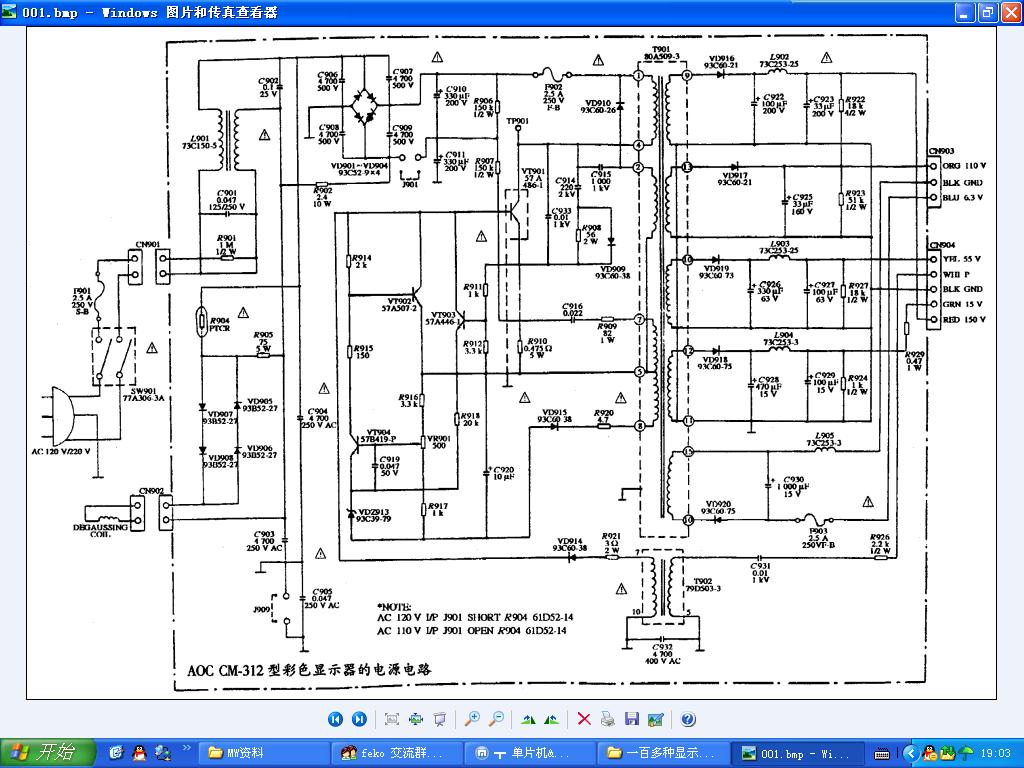The height and width of the screenshot is (768, 1024).
Task: Switch to the 单片机 taskbar window
Action: [532, 753]
